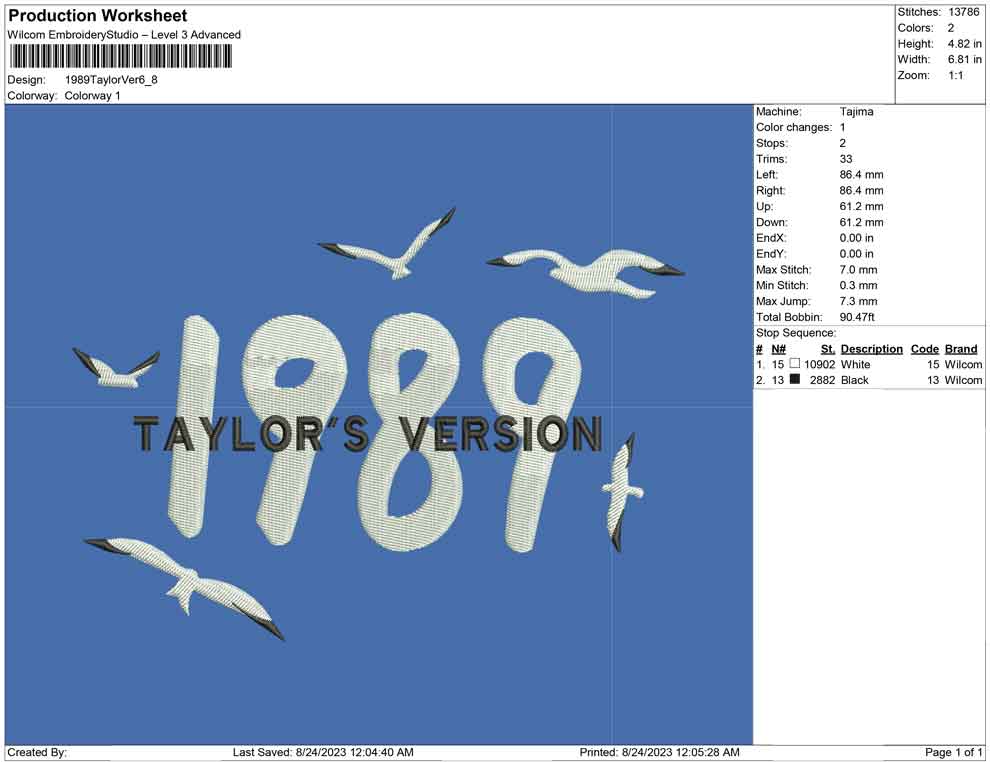This screenshot has height=762, width=990.
Task: Click the black thread color swatch
Action: tap(795, 379)
